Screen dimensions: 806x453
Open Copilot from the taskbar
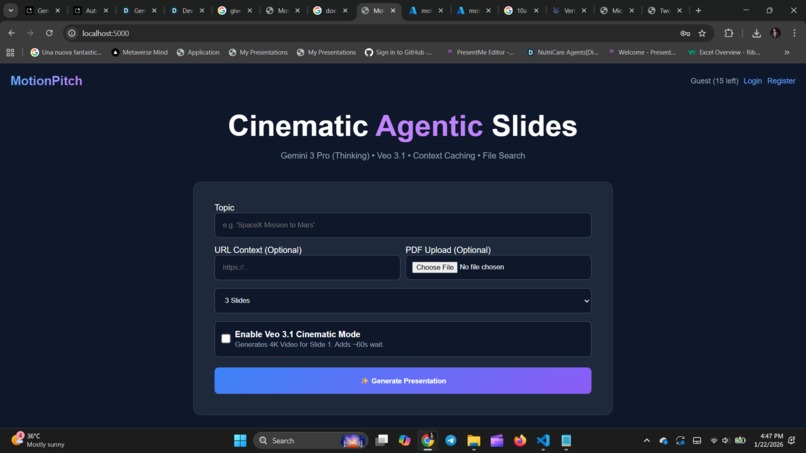pyautogui.click(x=405, y=441)
